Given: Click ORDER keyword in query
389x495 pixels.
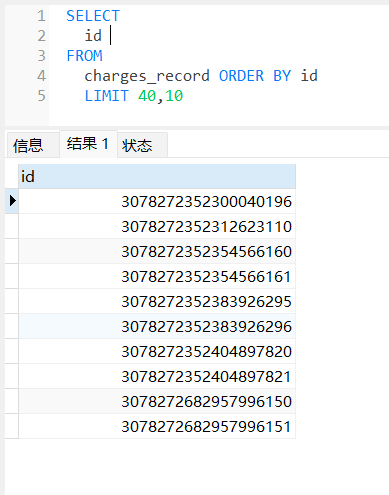Looking at the screenshot, I should click(x=241, y=76).
